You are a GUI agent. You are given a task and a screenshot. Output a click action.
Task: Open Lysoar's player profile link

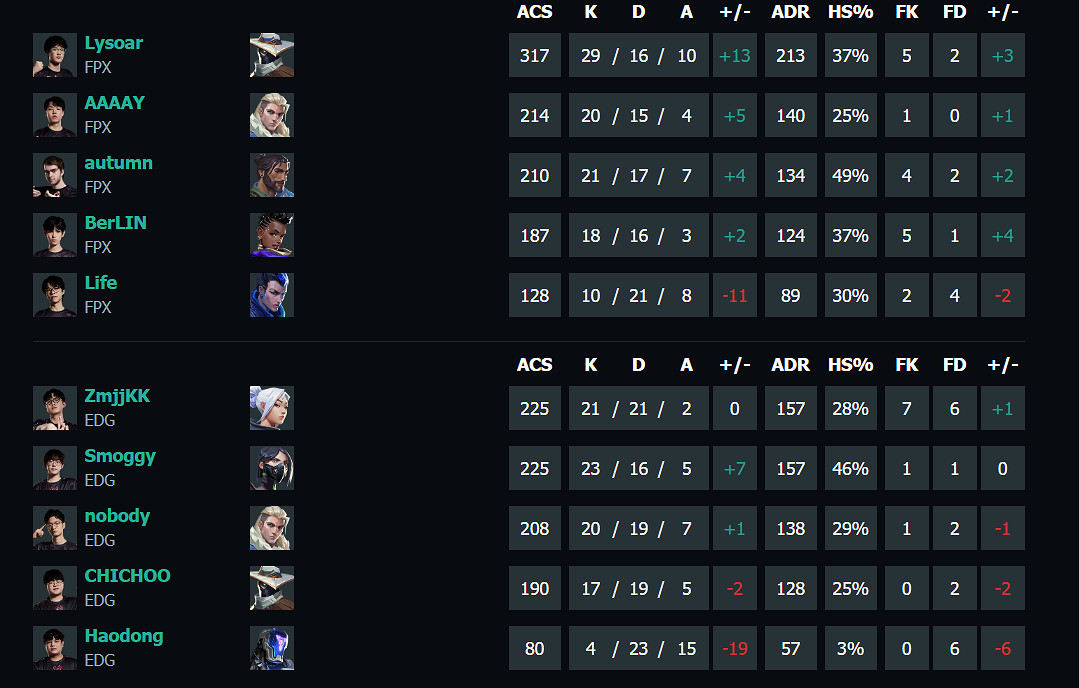113,43
